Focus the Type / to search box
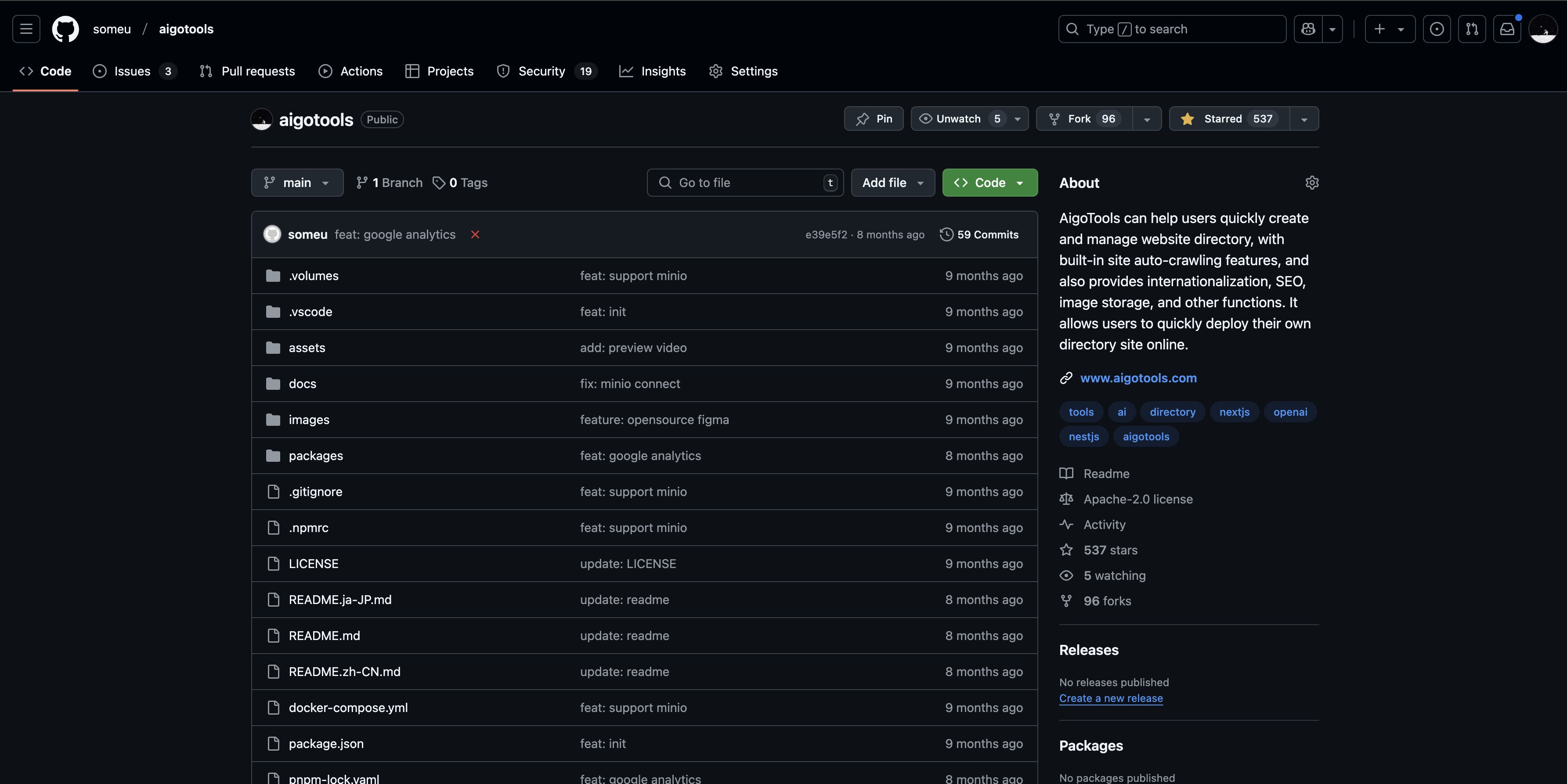The height and width of the screenshot is (784, 1567). point(1172,29)
